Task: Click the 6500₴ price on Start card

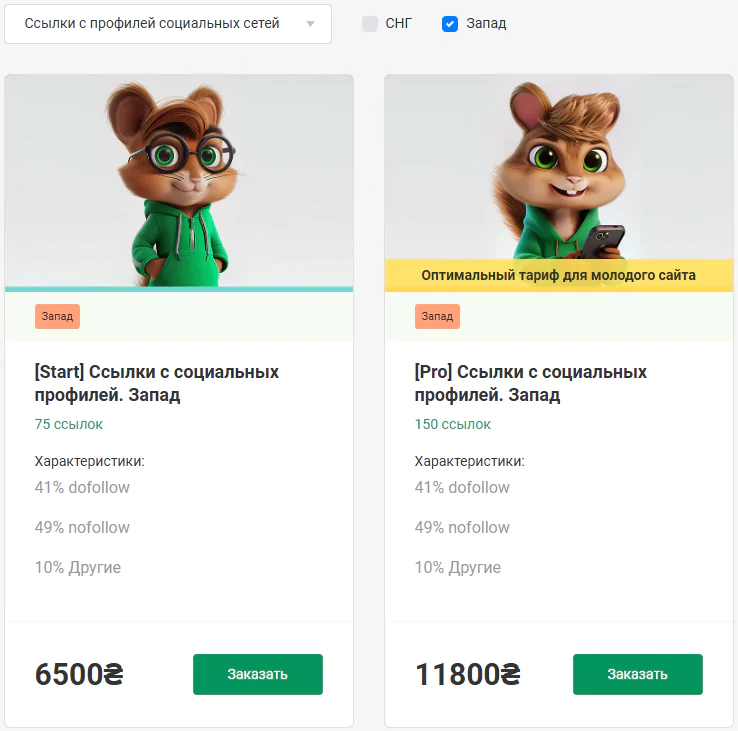Action: [78, 675]
